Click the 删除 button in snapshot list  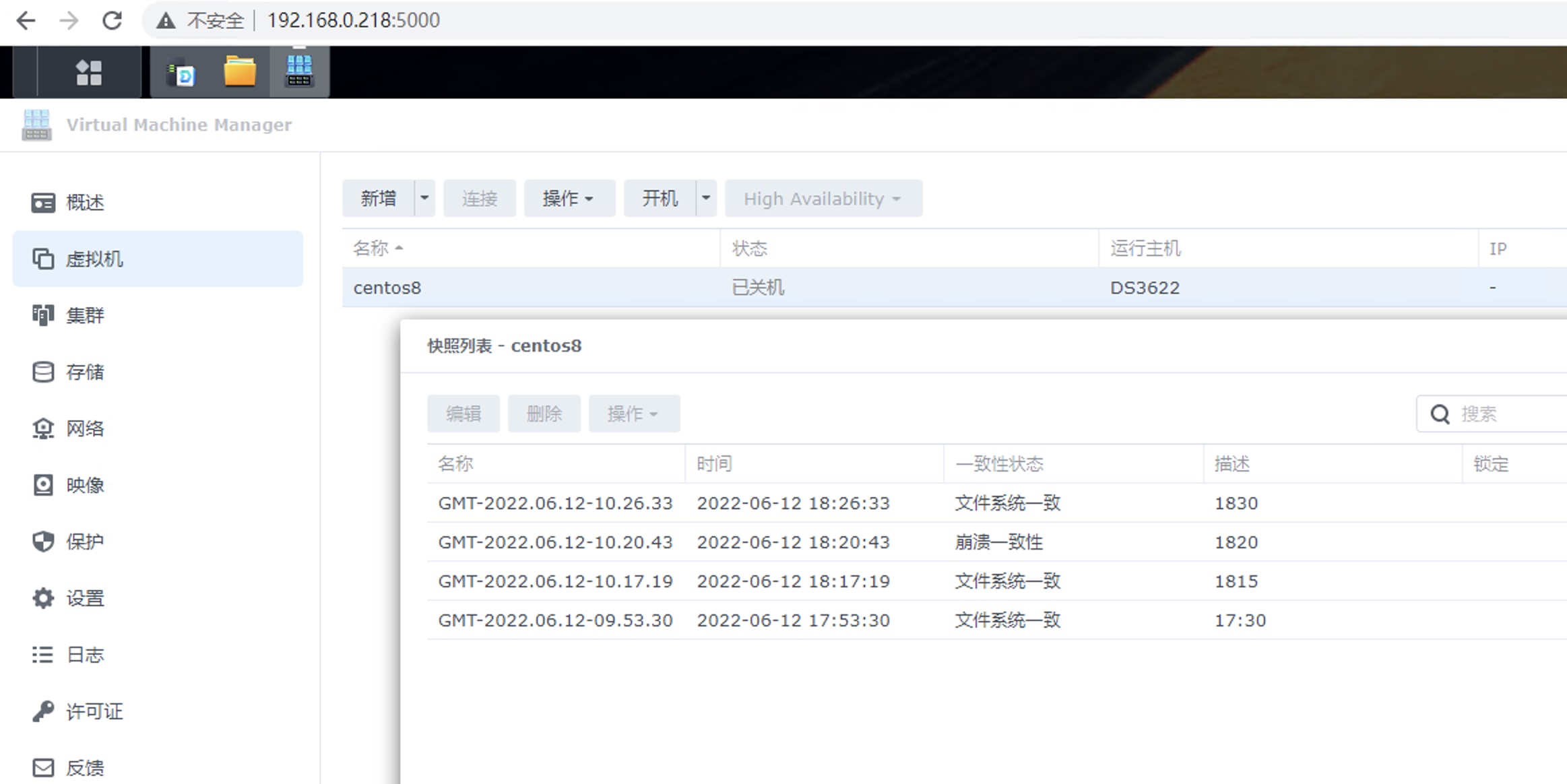pyautogui.click(x=544, y=414)
